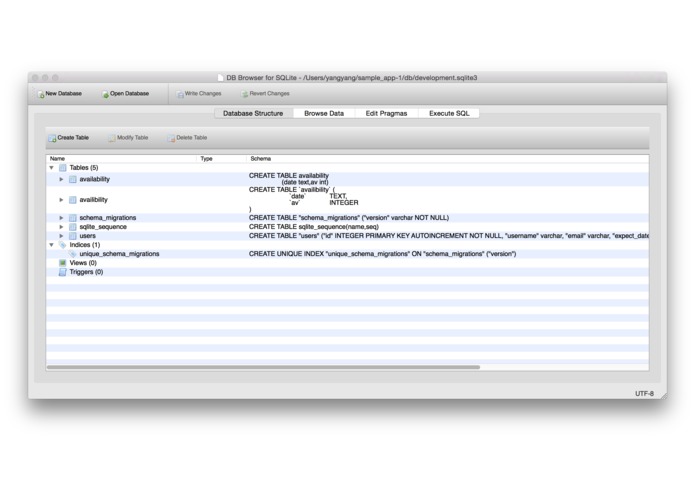The width and height of the screenshot is (695, 494).
Task: Open the Browse Data tab
Action: [324, 113]
